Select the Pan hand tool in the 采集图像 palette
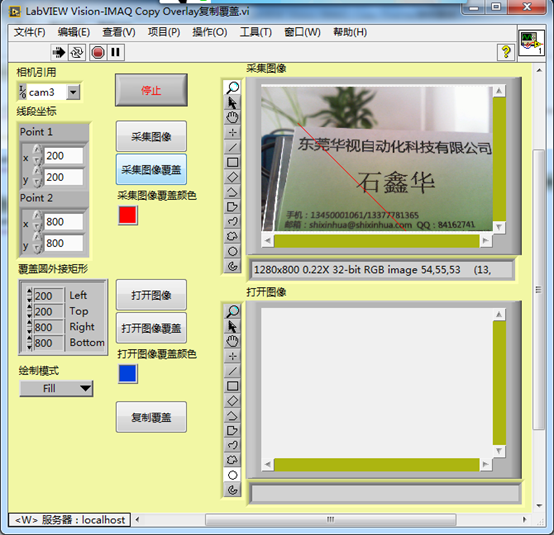554x535 pixels. 232,117
